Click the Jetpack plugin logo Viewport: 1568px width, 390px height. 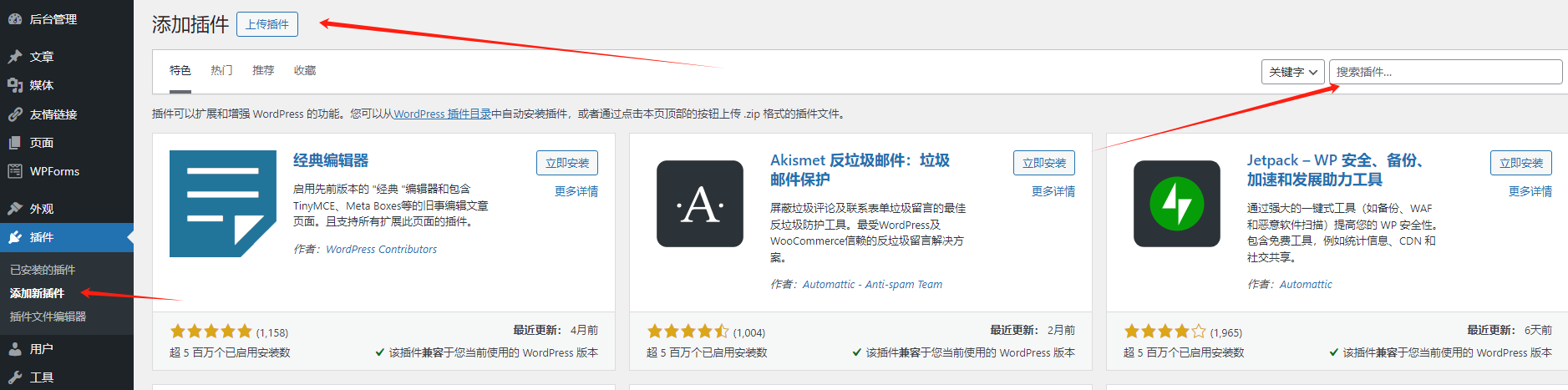point(1177,204)
